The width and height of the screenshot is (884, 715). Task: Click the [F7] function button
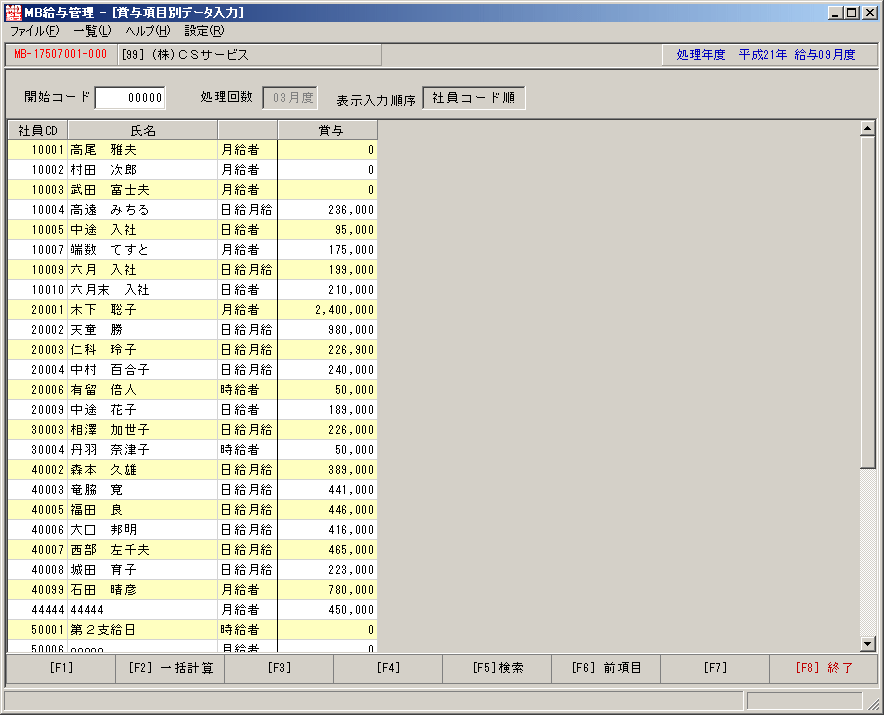[x=715, y=668]
